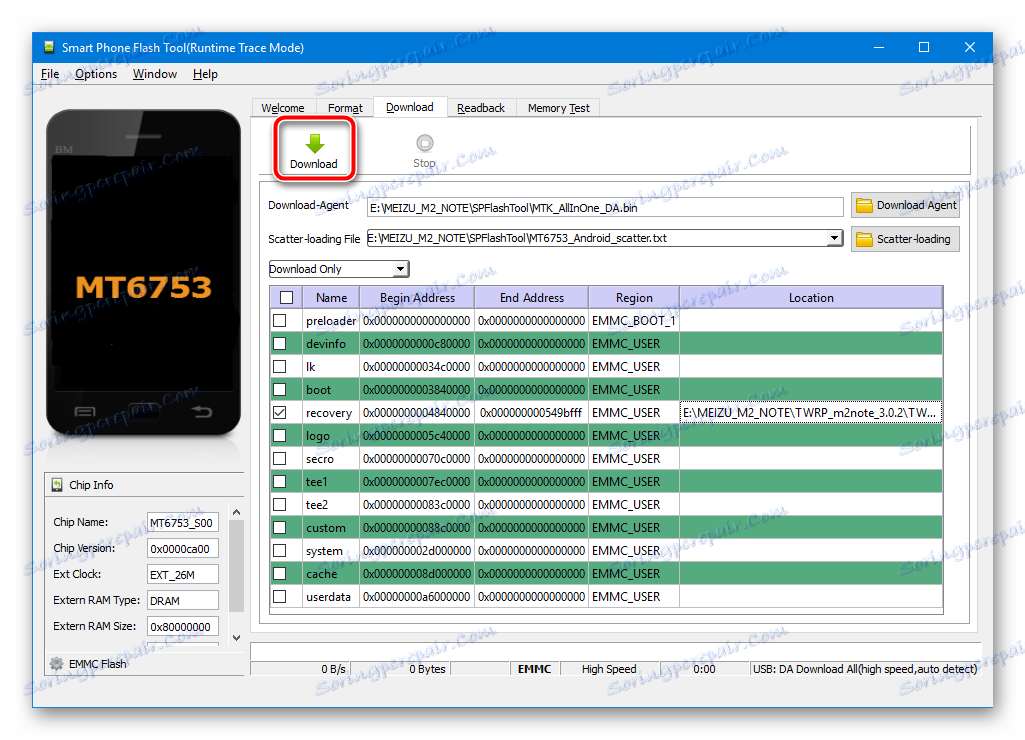Click the Download Agent folder button
This screenshot has width=1025, height=740.
(905, 205)
